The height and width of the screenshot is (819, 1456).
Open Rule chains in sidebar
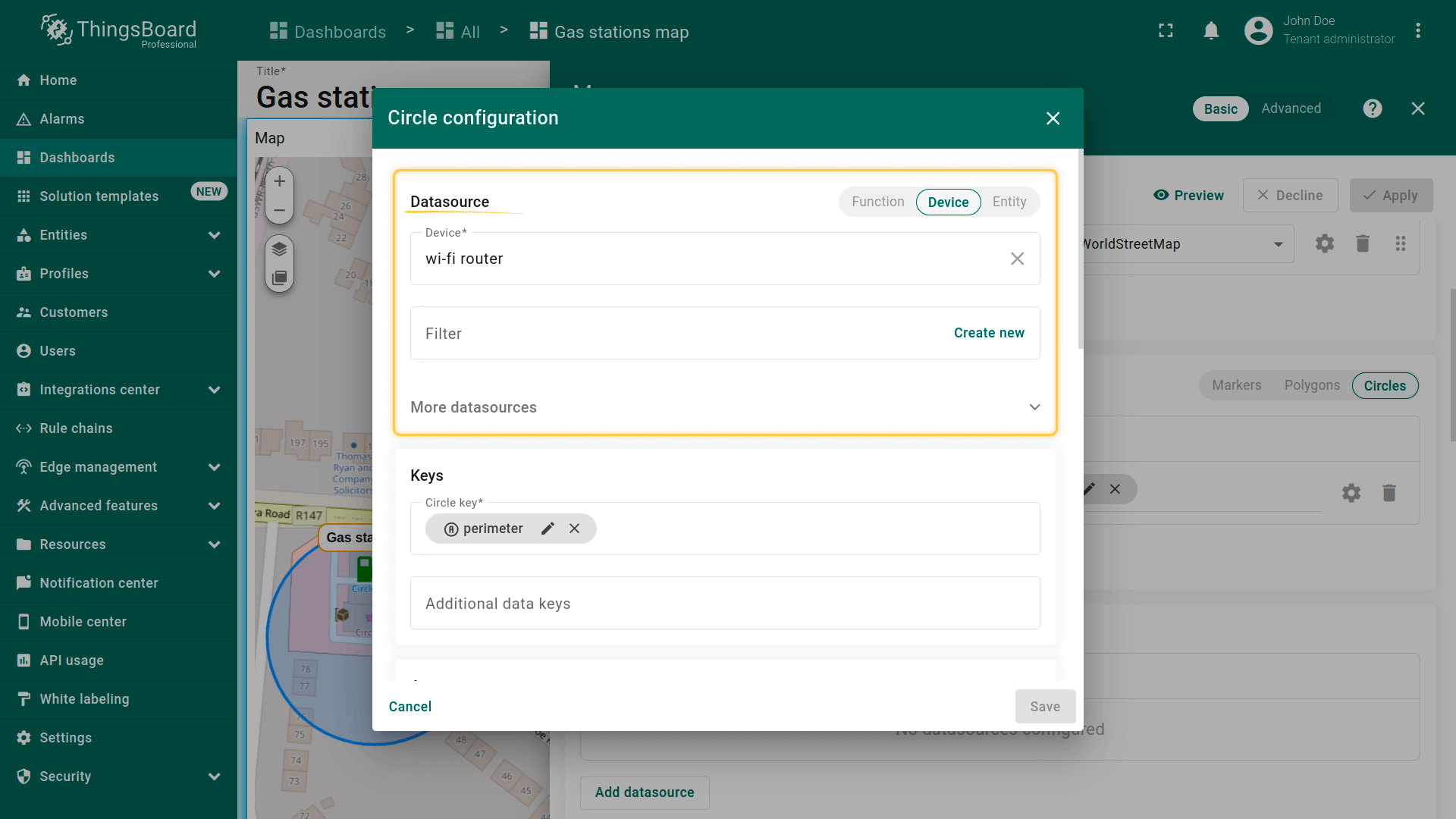pyautogui.click(x=76, y=428)
